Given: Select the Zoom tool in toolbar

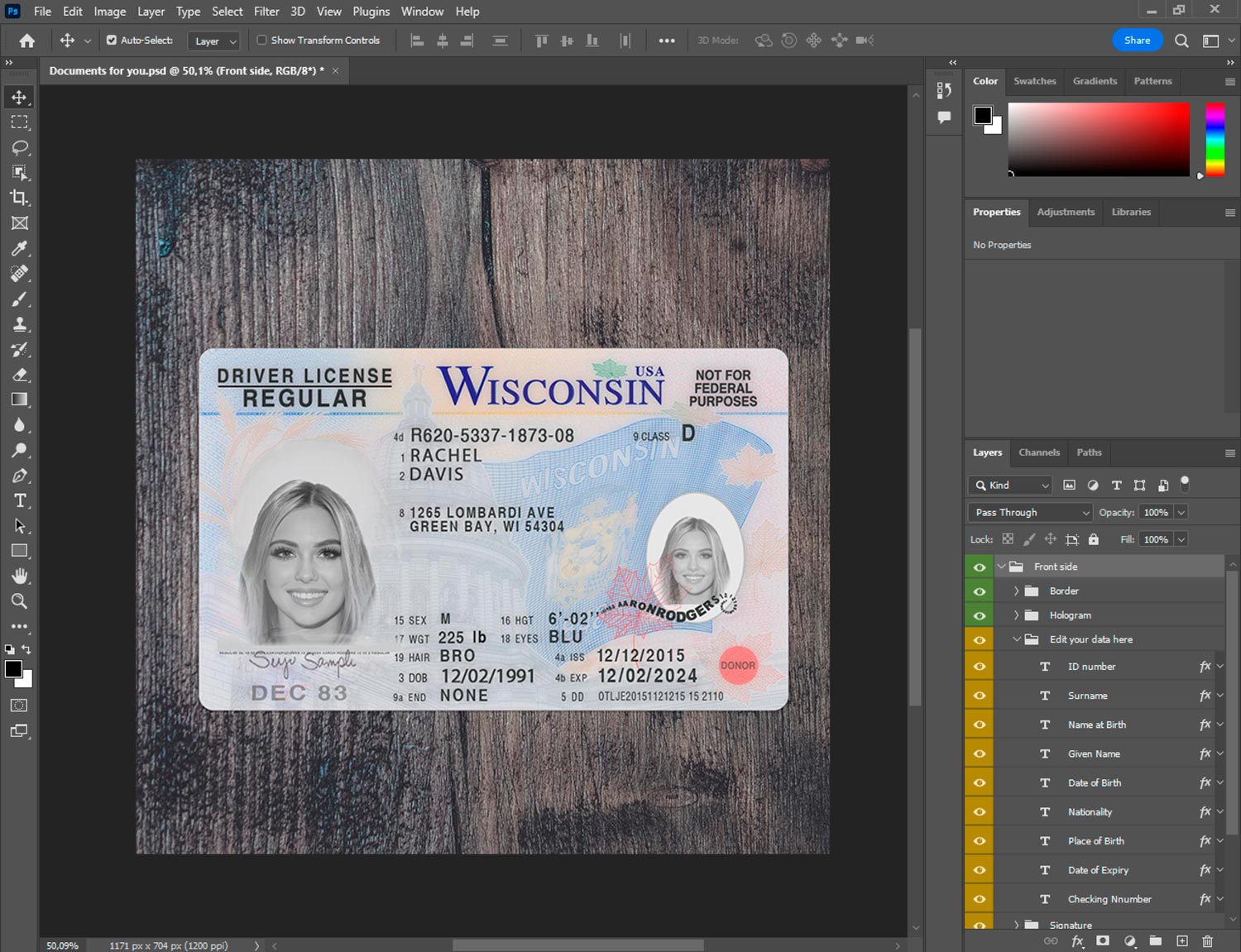Looking at the screenshot, I should (20, 601).
